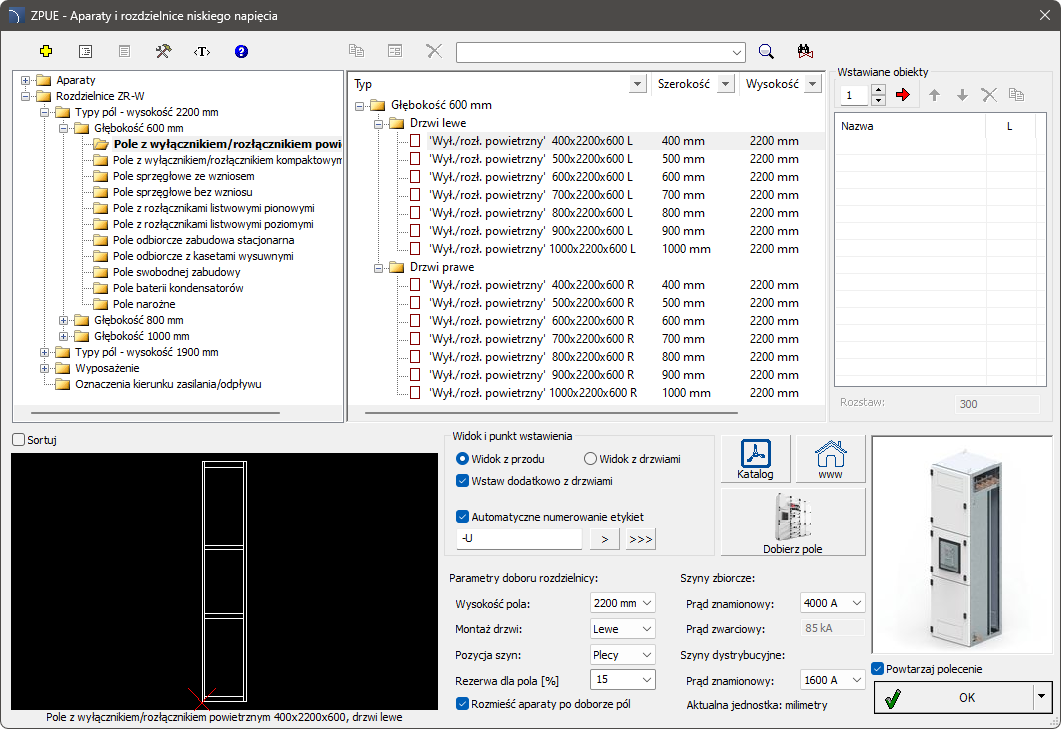
Task: Open the hammer and wrench settings tool
Action: coord(163,51)
